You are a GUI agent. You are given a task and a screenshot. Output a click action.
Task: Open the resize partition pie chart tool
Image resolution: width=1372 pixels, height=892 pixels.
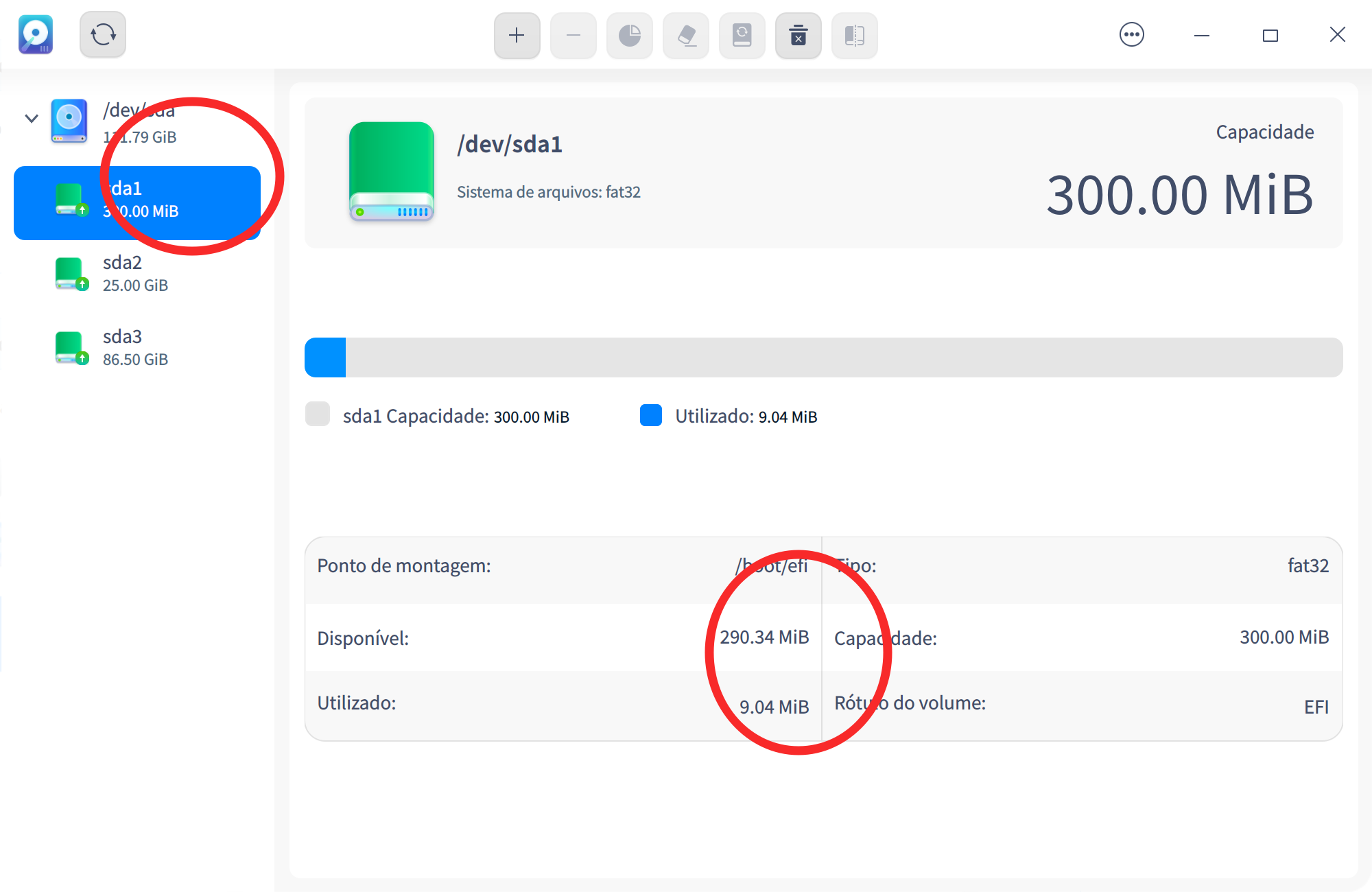pos(629,35)
